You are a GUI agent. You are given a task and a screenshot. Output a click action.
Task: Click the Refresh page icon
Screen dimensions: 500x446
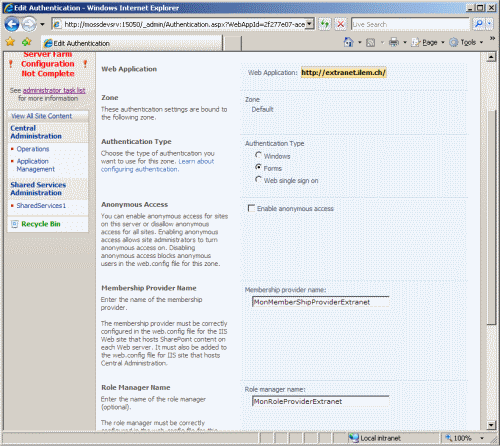[x=324, y=24]
